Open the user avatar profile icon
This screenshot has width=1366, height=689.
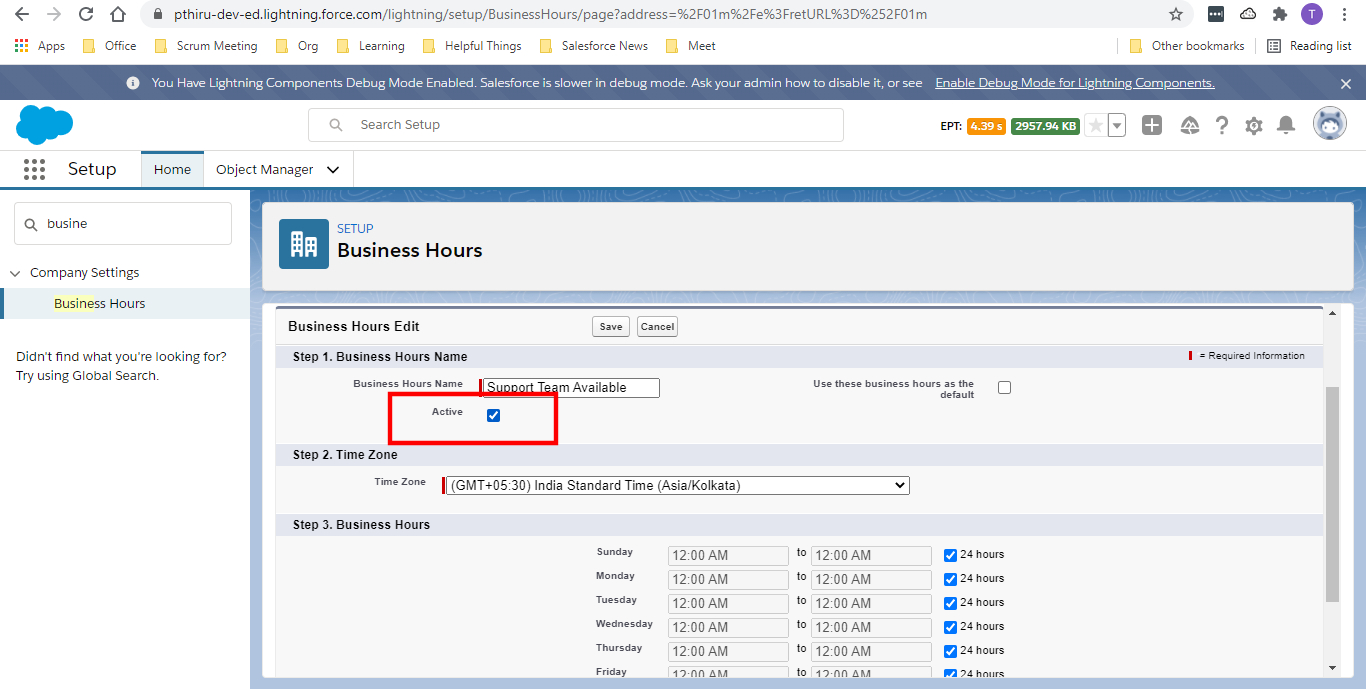point(1330,123)
